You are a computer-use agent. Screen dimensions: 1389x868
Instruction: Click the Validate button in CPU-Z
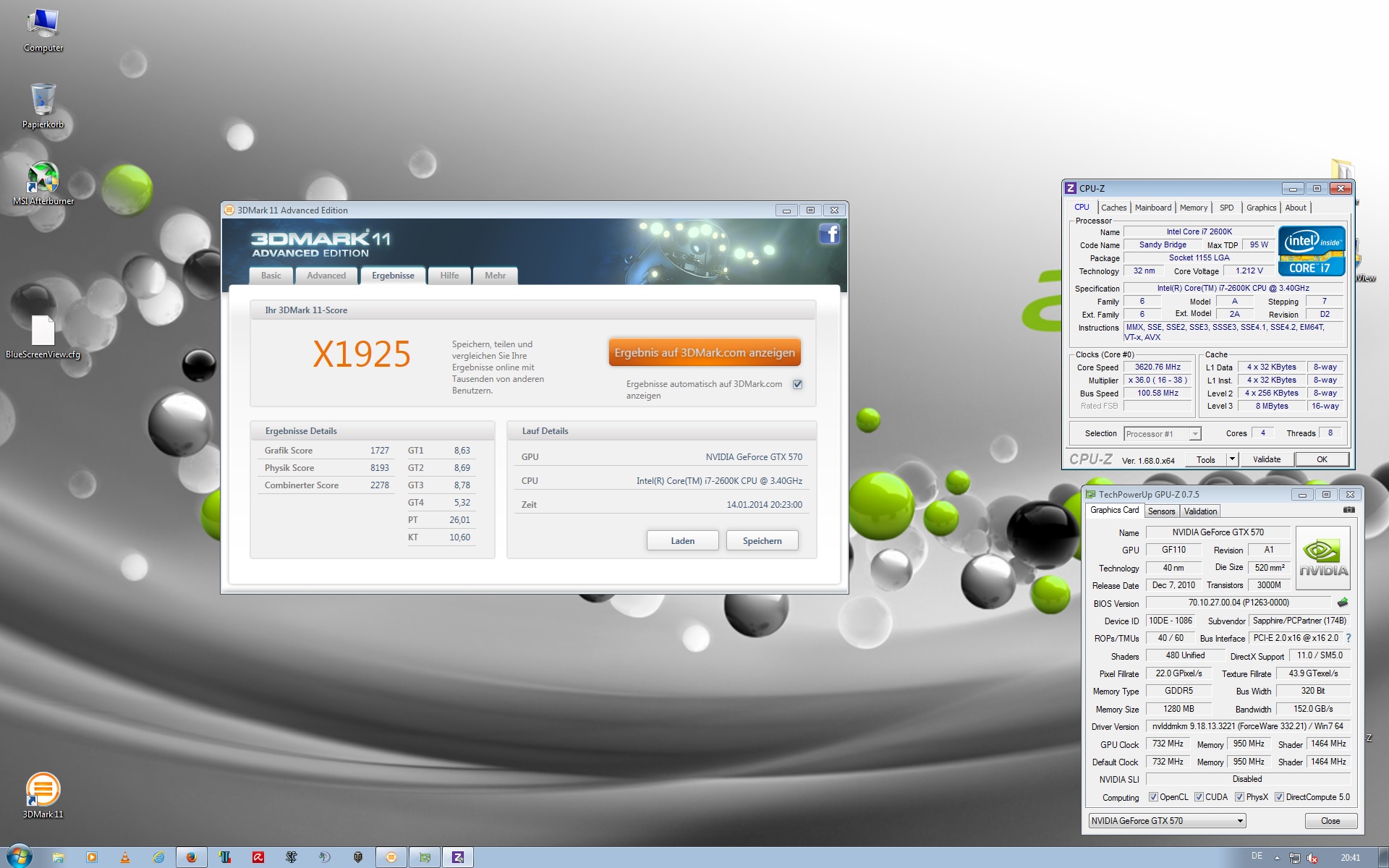[x=1266, y=459]
